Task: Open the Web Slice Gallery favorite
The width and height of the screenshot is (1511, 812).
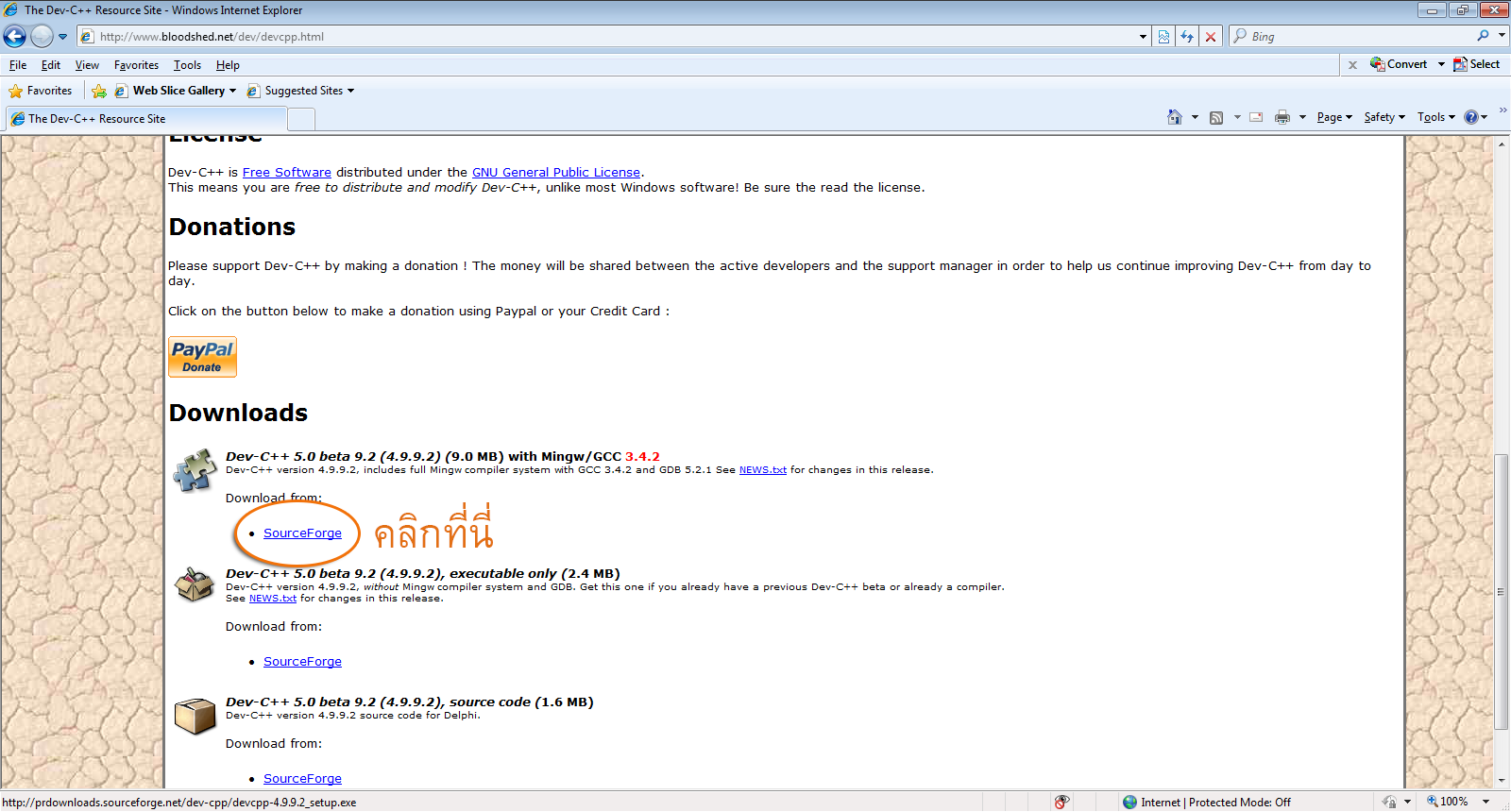Action: click(x=176, y=91)
